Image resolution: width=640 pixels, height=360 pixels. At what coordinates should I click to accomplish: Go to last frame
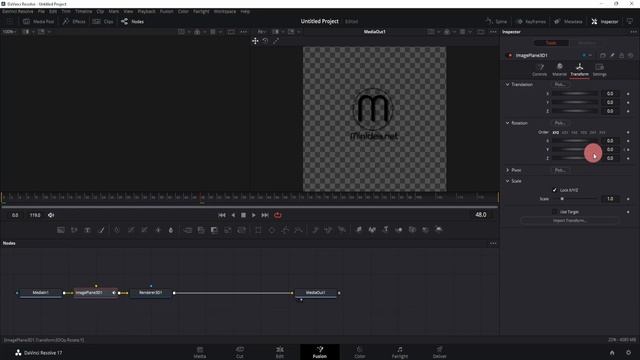(x=265, y=215)
